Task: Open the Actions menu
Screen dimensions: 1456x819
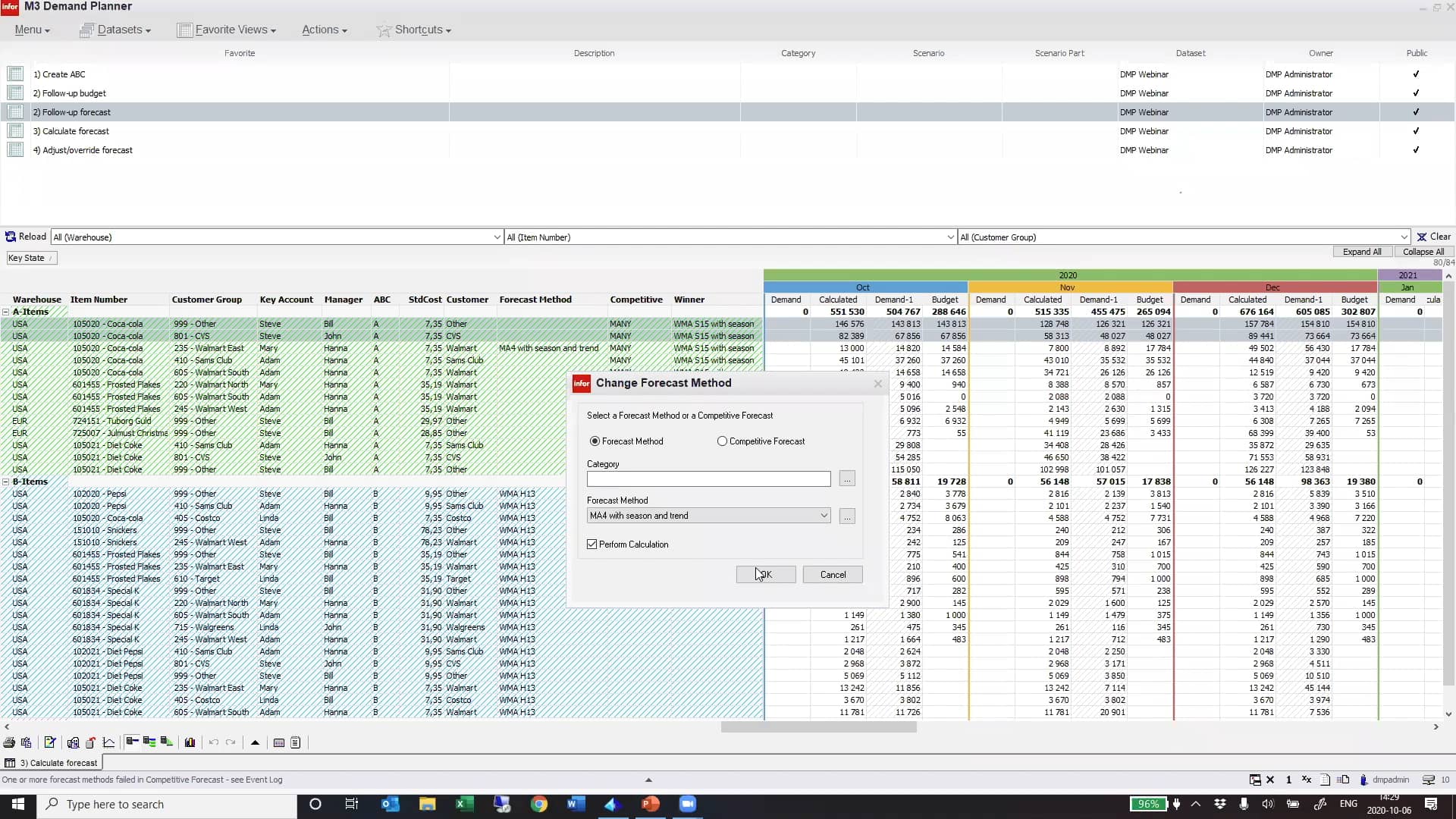Action: pyautogui.click(x=324, y=30)
